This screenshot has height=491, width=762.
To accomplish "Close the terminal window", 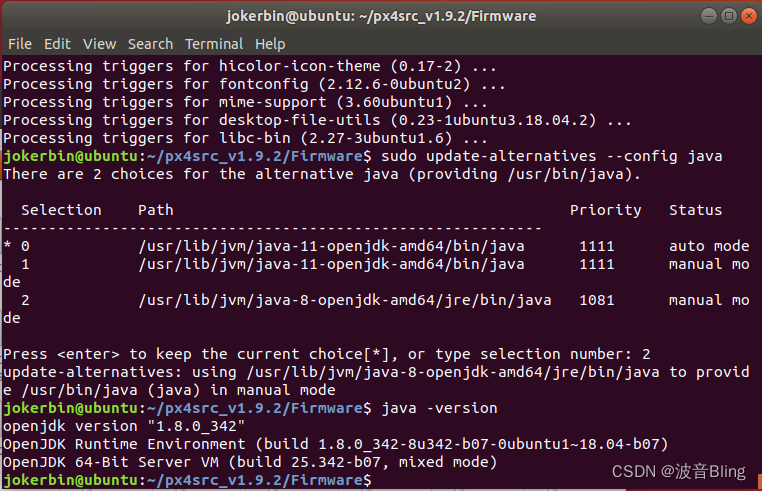I will [749, 16].
